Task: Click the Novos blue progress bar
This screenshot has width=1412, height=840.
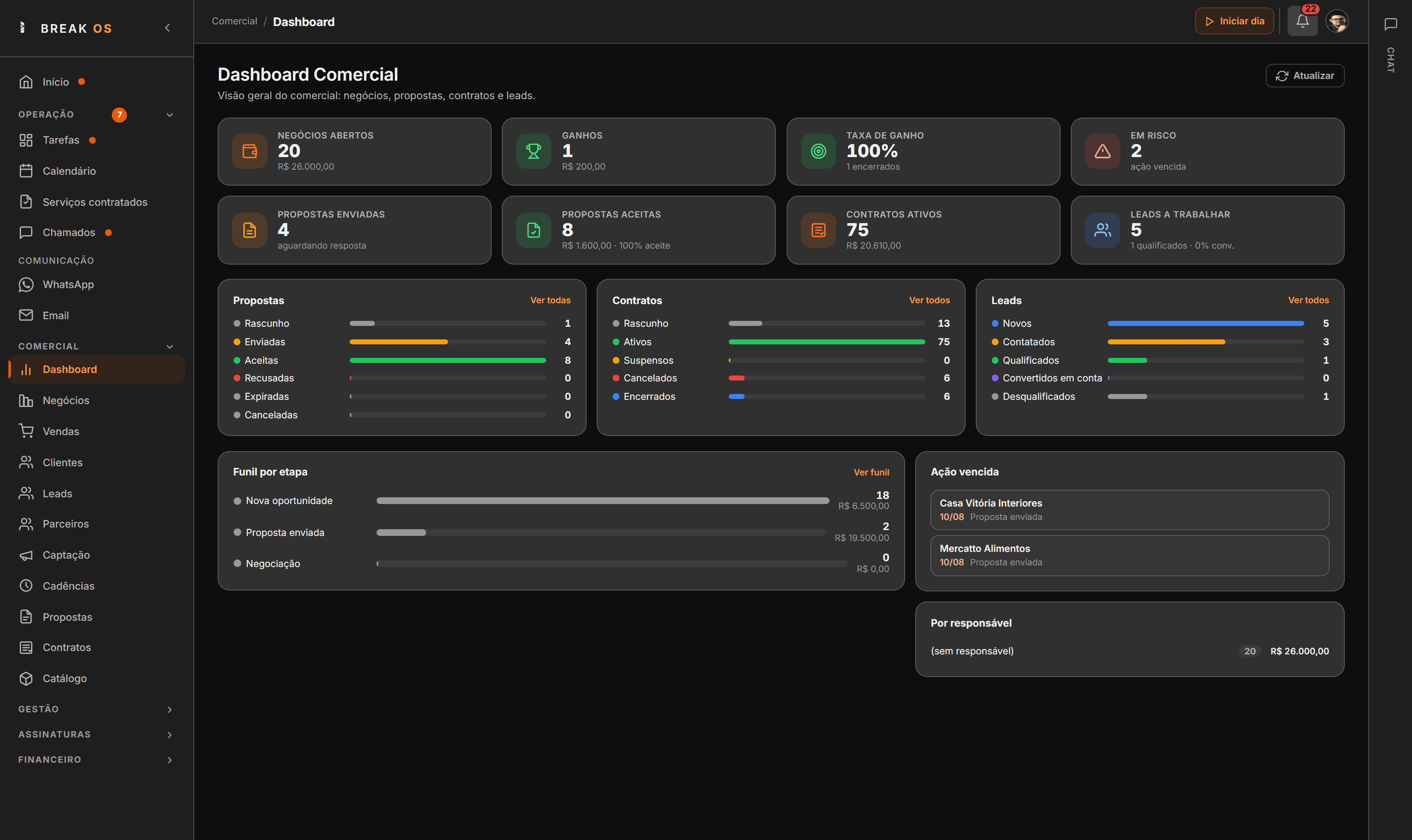Action: pyautogui.click(x=1206, y=324)
